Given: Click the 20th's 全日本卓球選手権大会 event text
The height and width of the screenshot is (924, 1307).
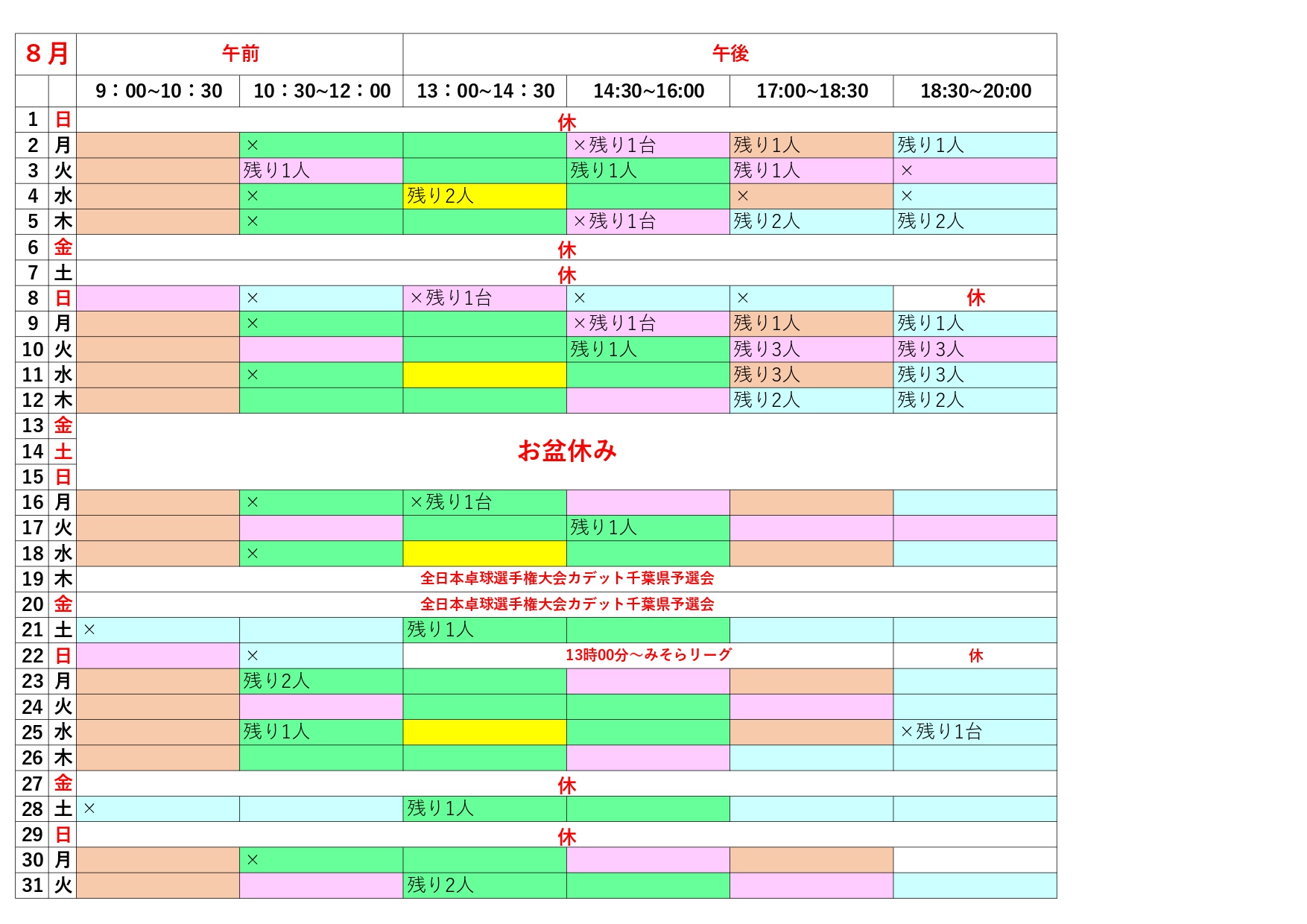Looking at the screenshot, I should pyautogui.click(x=566, y=604).
